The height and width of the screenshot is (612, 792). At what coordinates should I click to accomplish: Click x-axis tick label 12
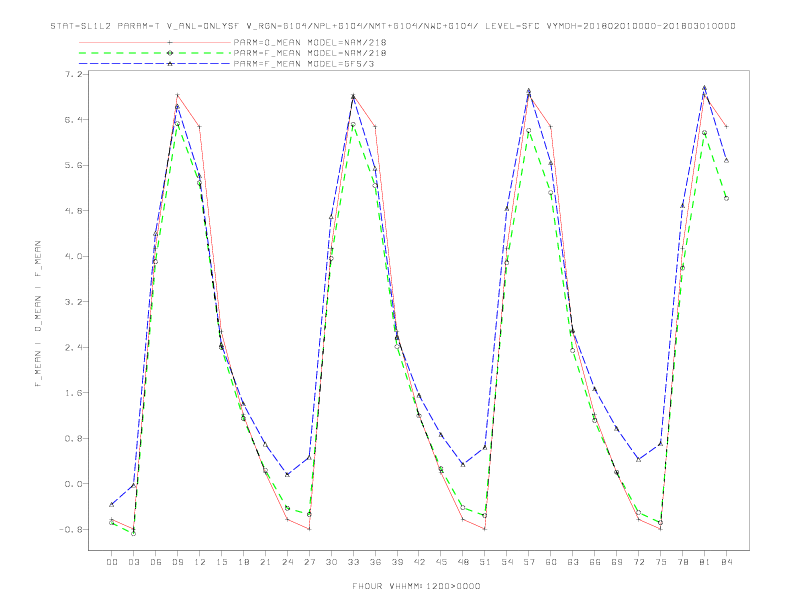click(x=200, y=562)
